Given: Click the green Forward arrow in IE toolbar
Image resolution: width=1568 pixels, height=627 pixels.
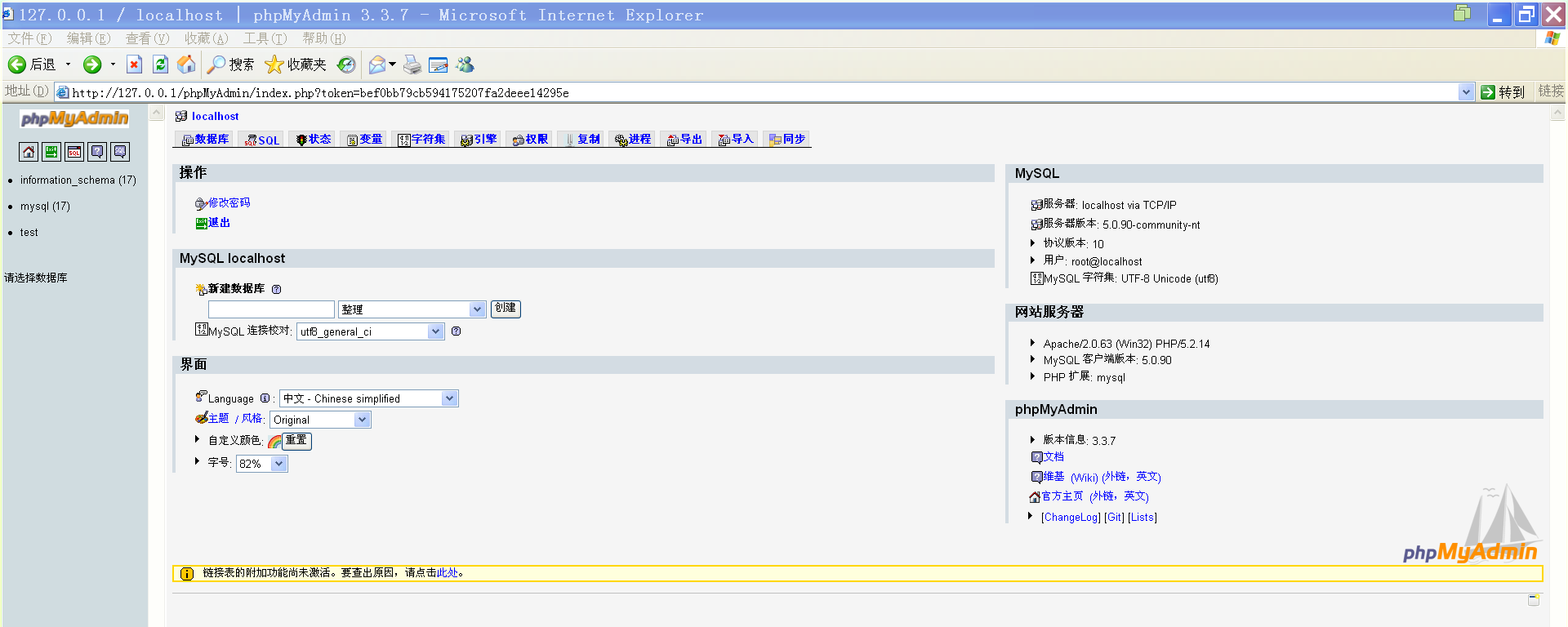Looking at the screenshot, I should point(92,64).
